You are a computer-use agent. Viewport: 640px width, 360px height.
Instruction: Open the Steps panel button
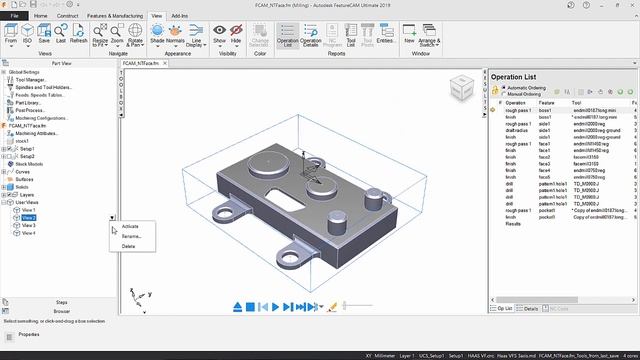pyautogui.click(x=61, y=302)
